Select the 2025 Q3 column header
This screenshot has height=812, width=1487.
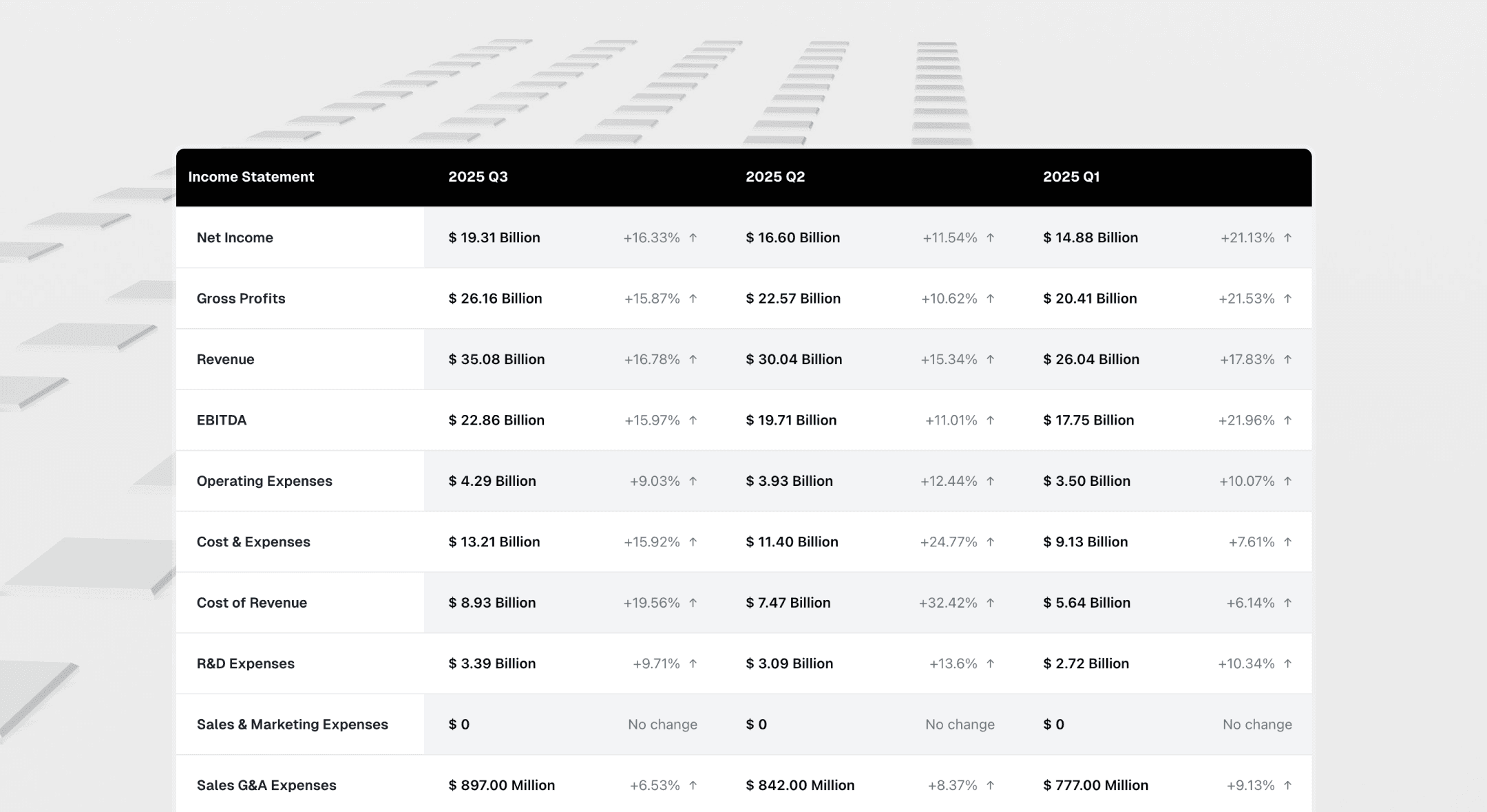pyautogui.click(x=478, y=177)
